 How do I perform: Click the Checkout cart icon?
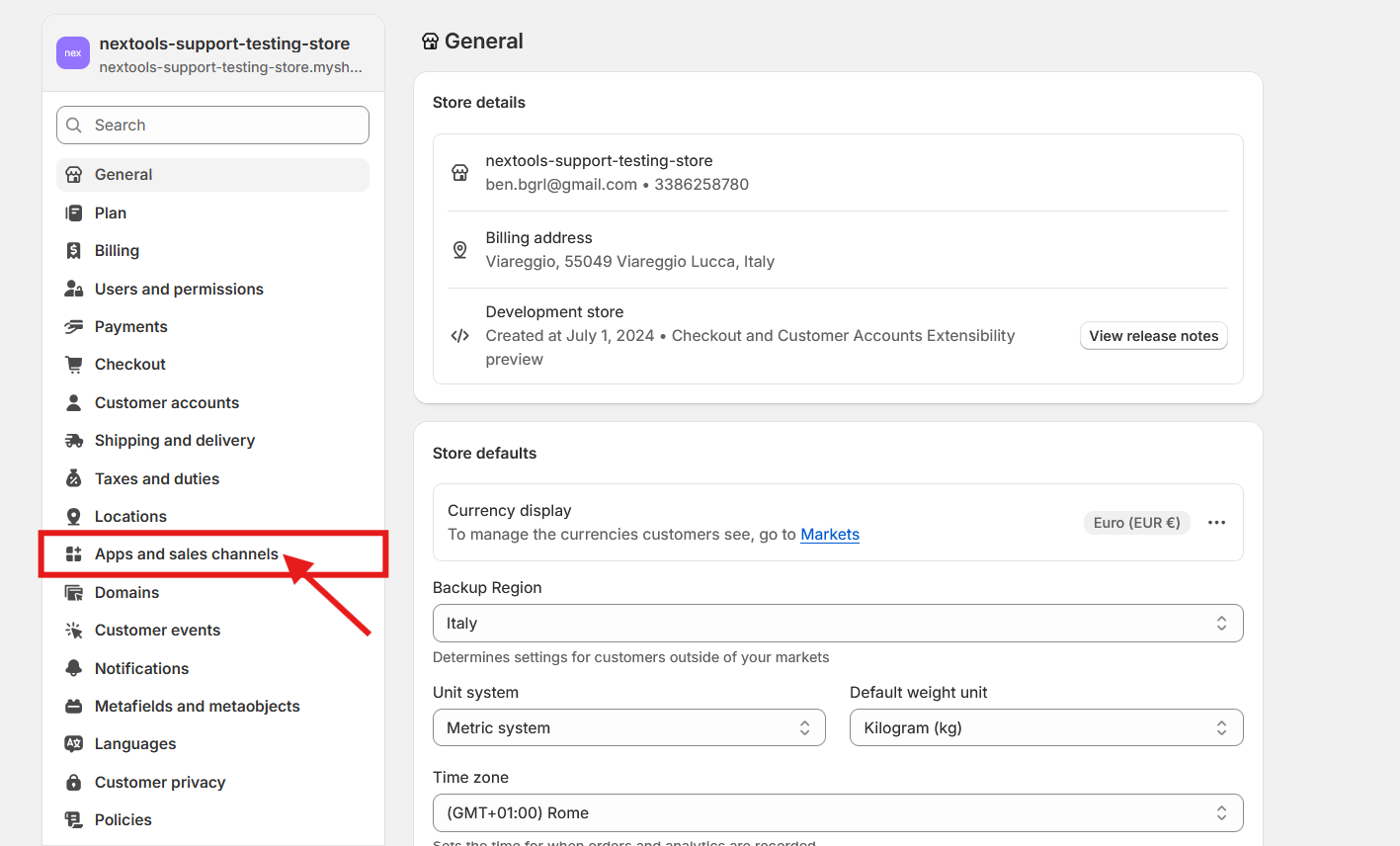(73, 365)
